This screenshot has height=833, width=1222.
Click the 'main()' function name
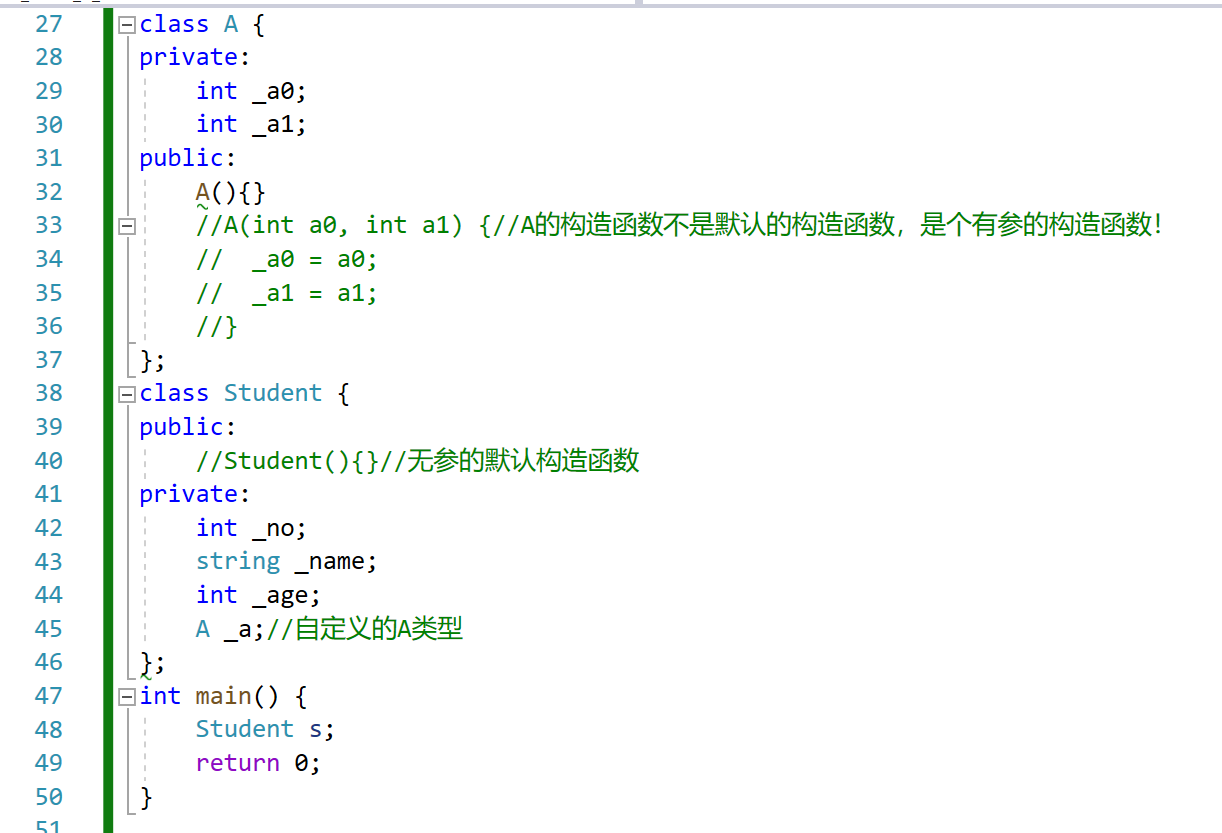(x=238, y=695)
